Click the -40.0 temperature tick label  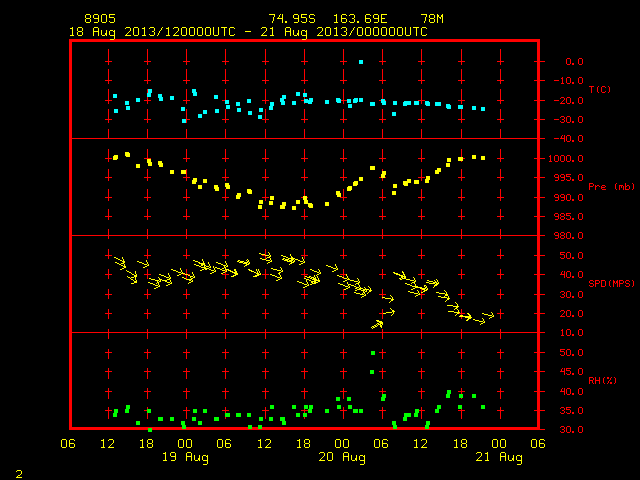click(569, 139)
